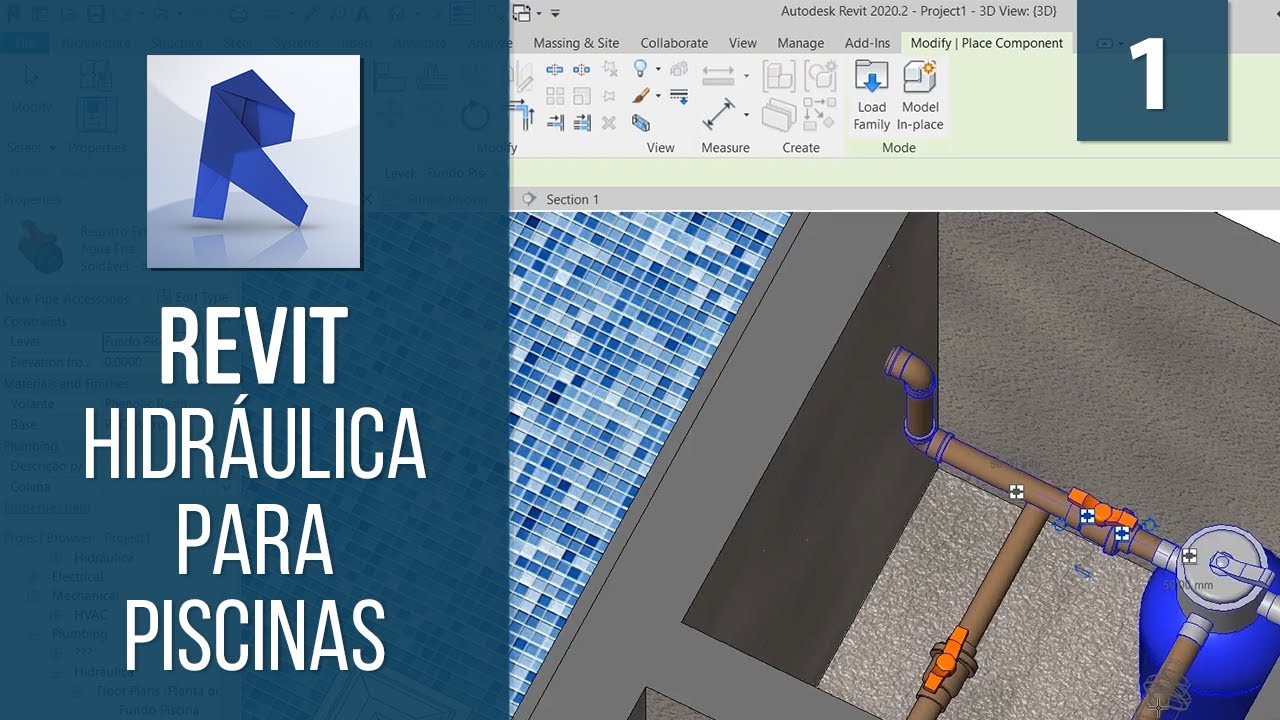Click the greyed Unpin icon
The width and height of the screenshot is (1280, 720).
(609, 69)
